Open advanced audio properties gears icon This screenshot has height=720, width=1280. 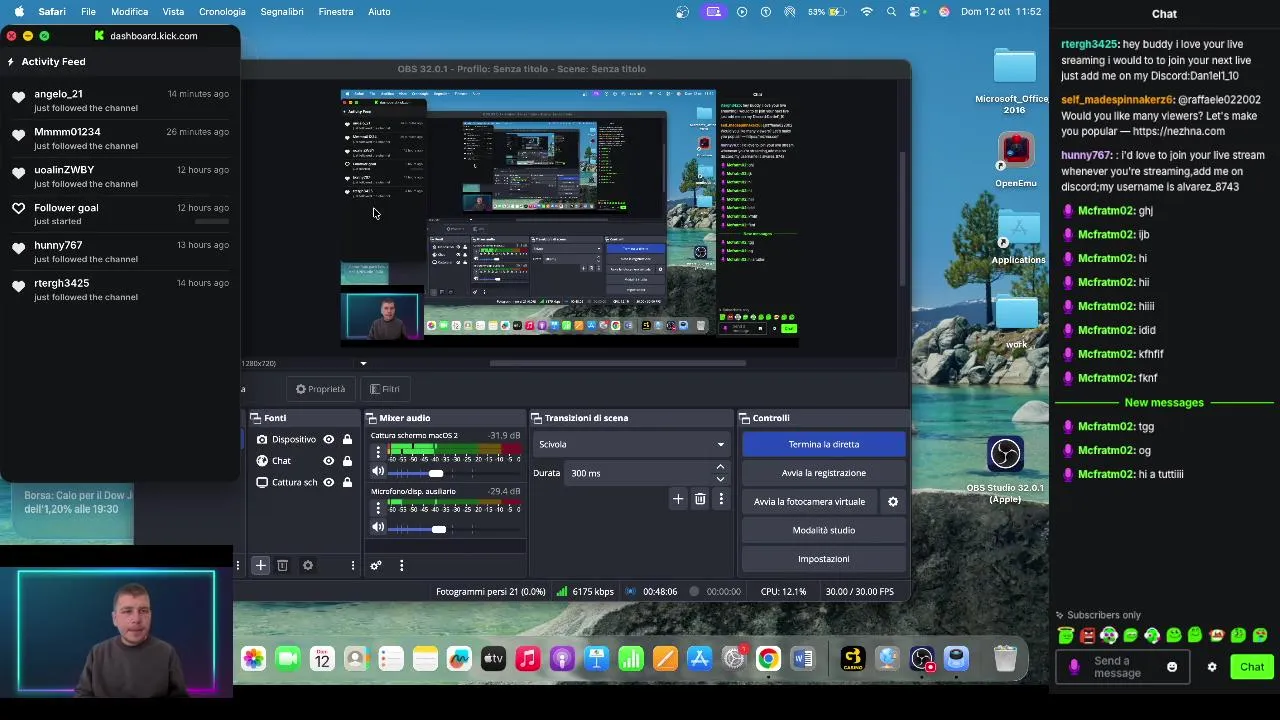point(376,566)
